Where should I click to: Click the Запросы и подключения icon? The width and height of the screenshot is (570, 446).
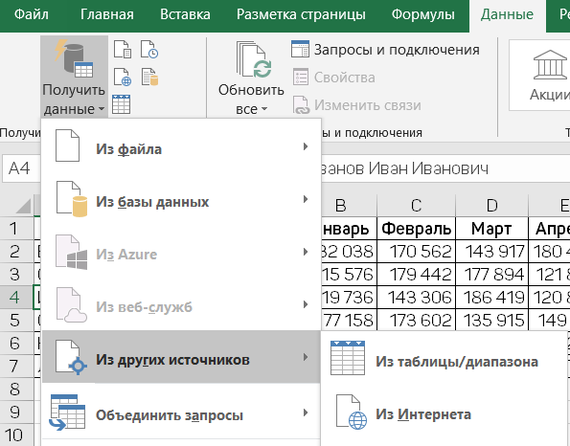(x=300, y=49)
